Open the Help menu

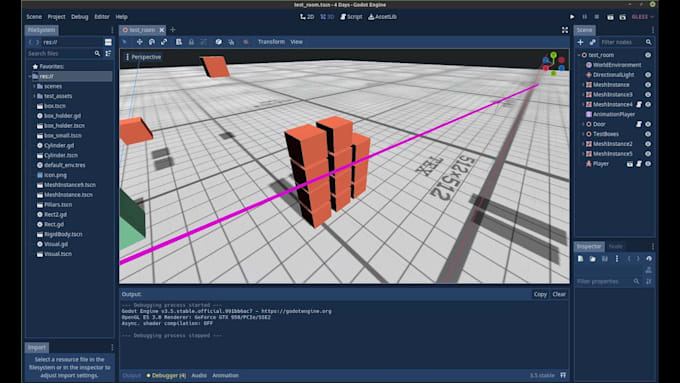pos(121,17)
